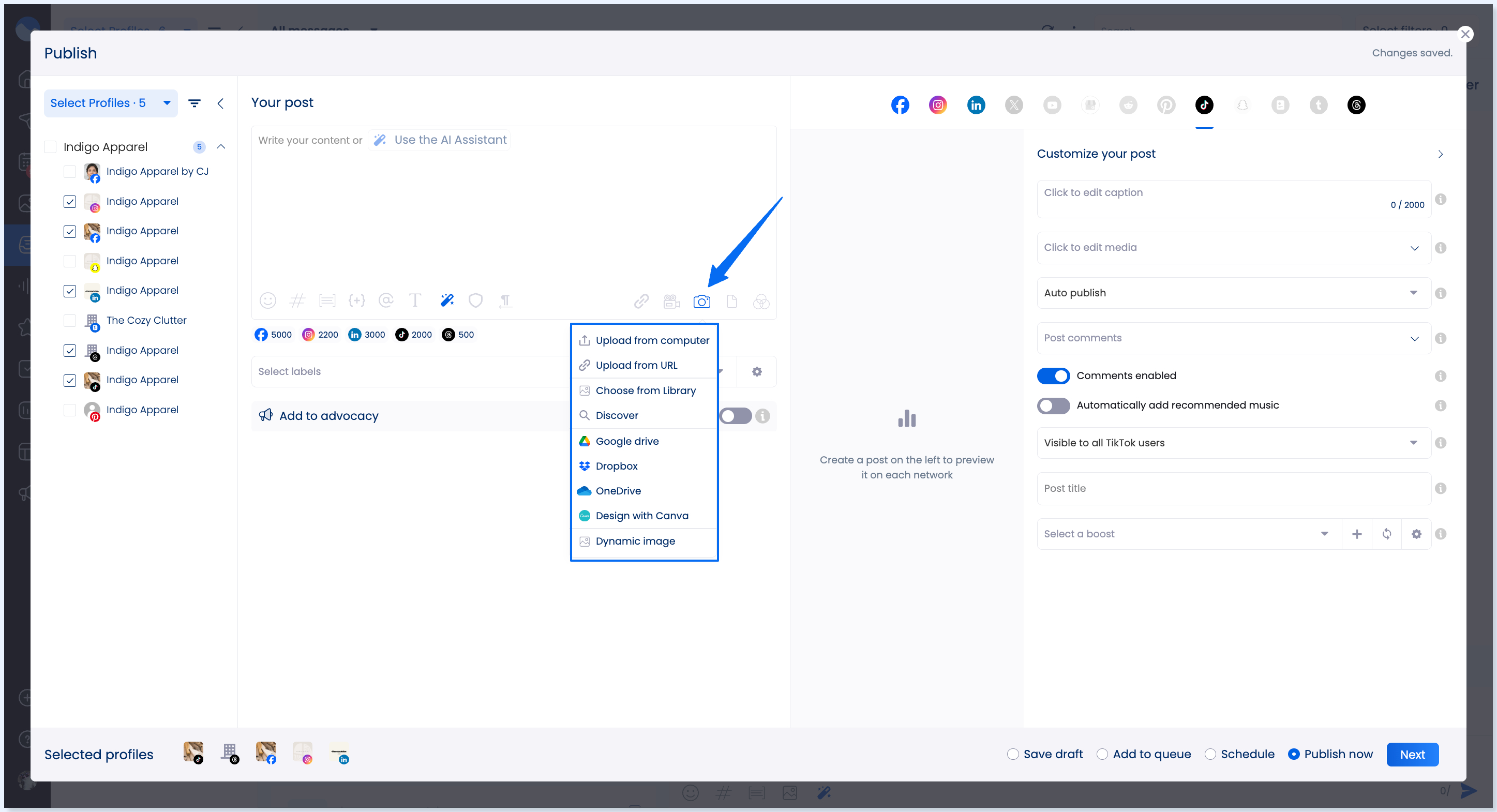The height and width of the screenshot is (812, 1497).
Task: Open the label settings gear icon
Action: coord(757,371)
